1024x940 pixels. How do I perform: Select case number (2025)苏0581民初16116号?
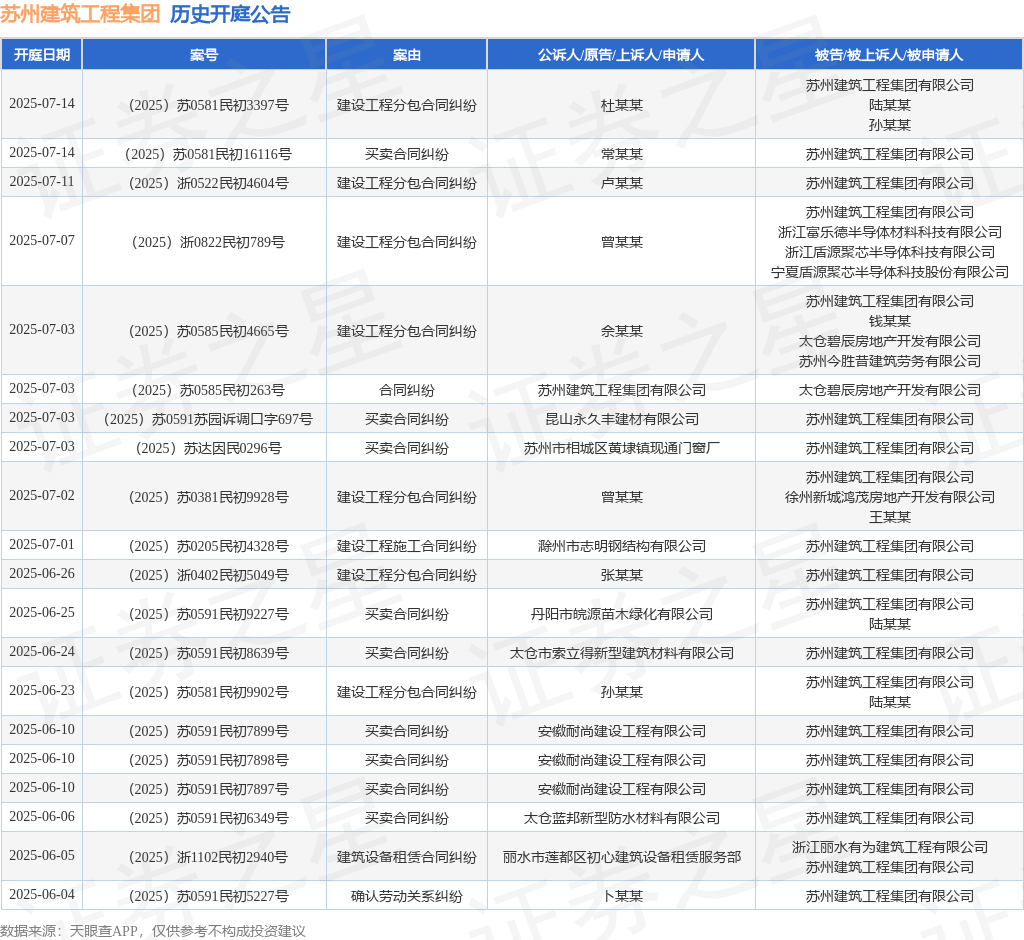pyautogui.click(x=208, y=154)
